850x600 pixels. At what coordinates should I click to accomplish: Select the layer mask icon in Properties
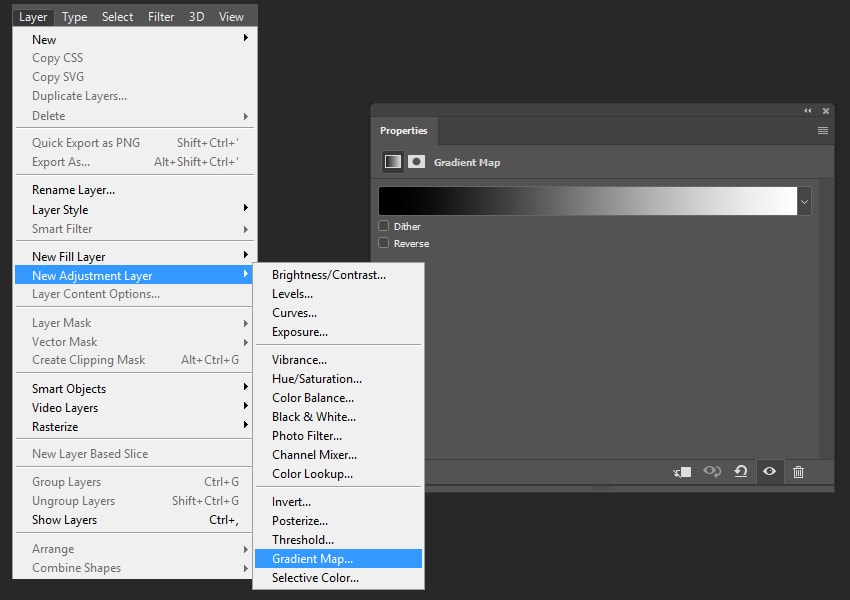tap(416, 162)
